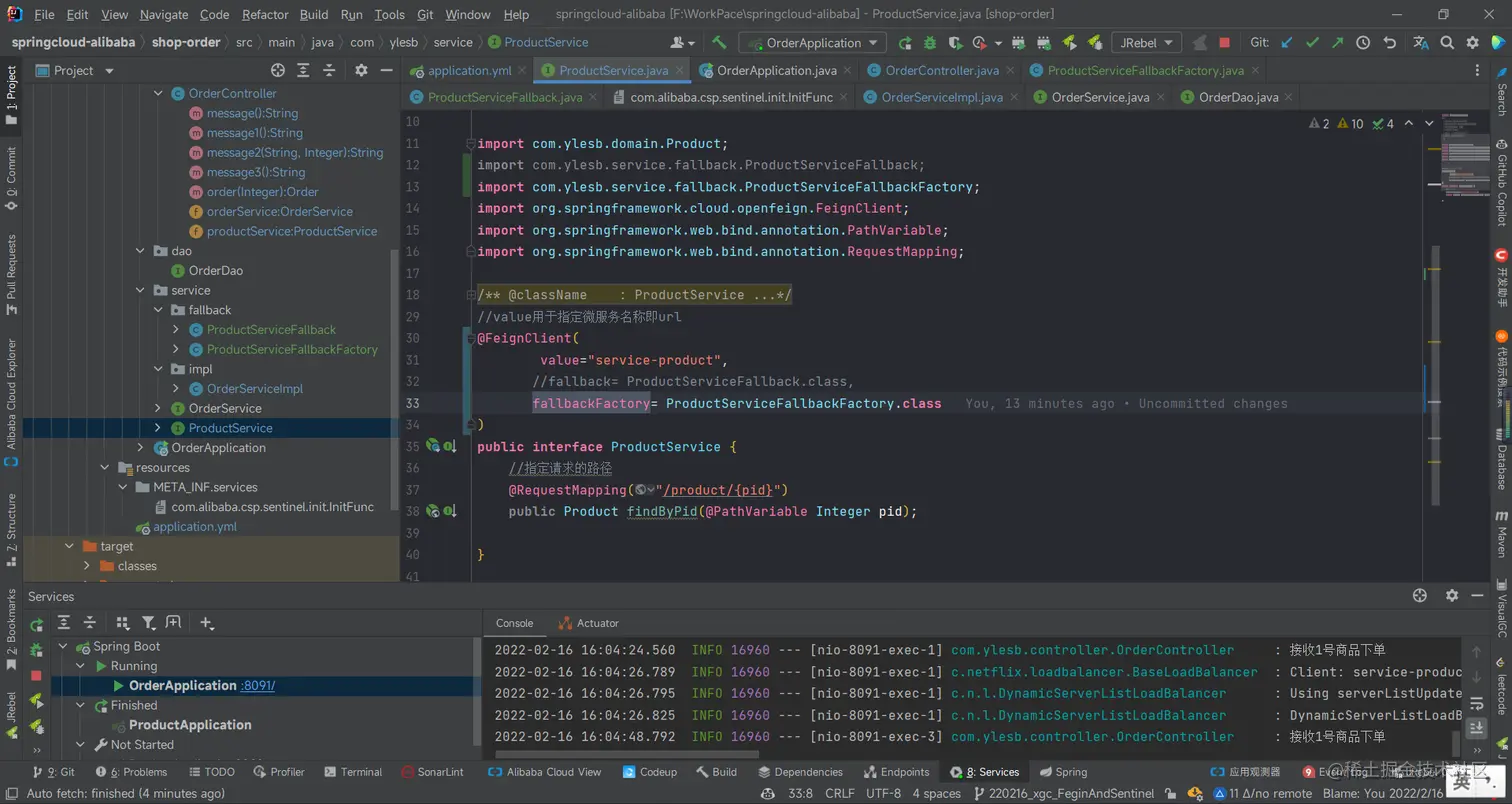Viewport: 1512px width, 804px height.
Task: Toggle the Project tool window sidebar button
Action: point(11,95)
